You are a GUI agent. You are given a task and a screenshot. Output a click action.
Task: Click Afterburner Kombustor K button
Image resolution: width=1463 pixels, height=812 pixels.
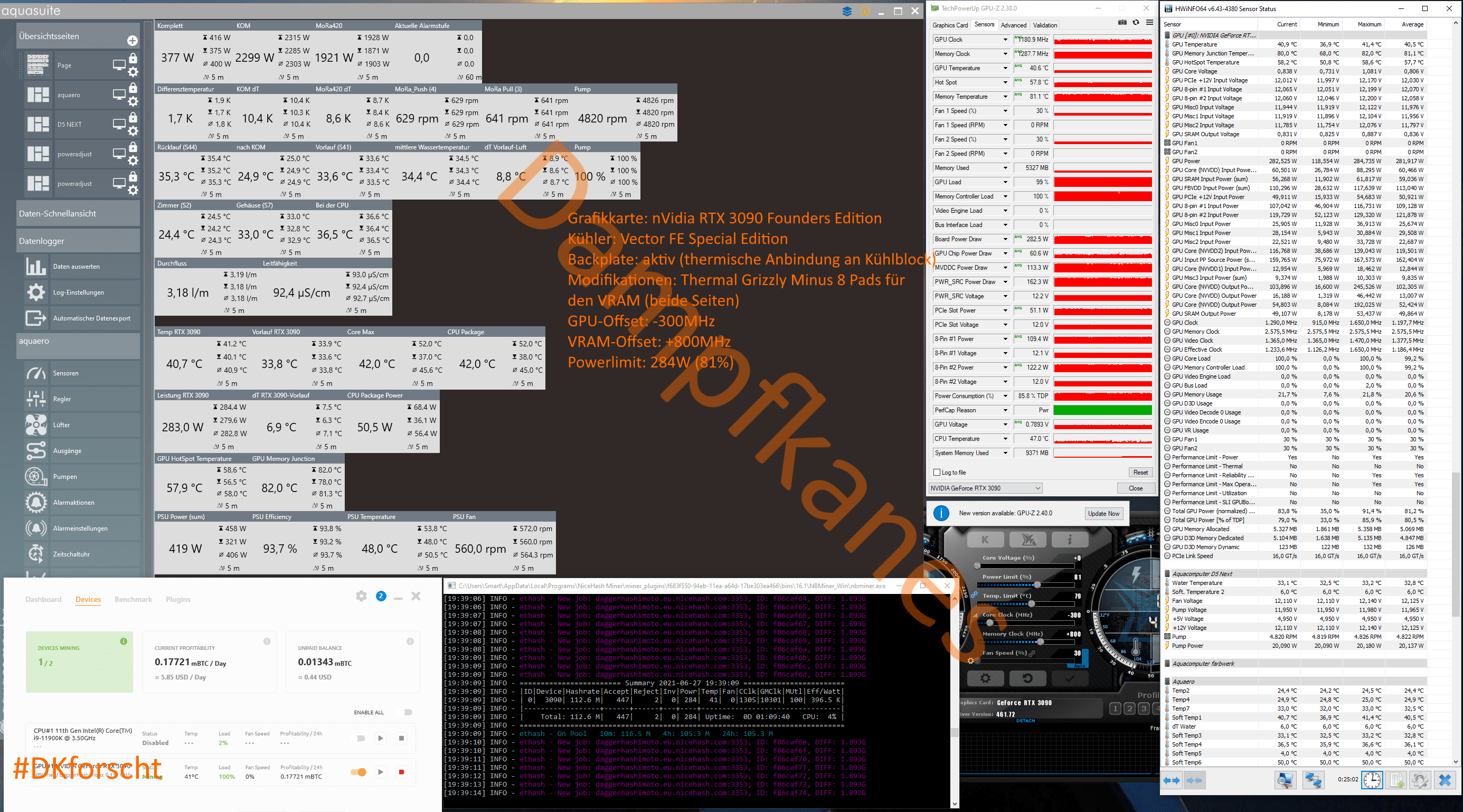pyautogui.click(x=985, y=540)
